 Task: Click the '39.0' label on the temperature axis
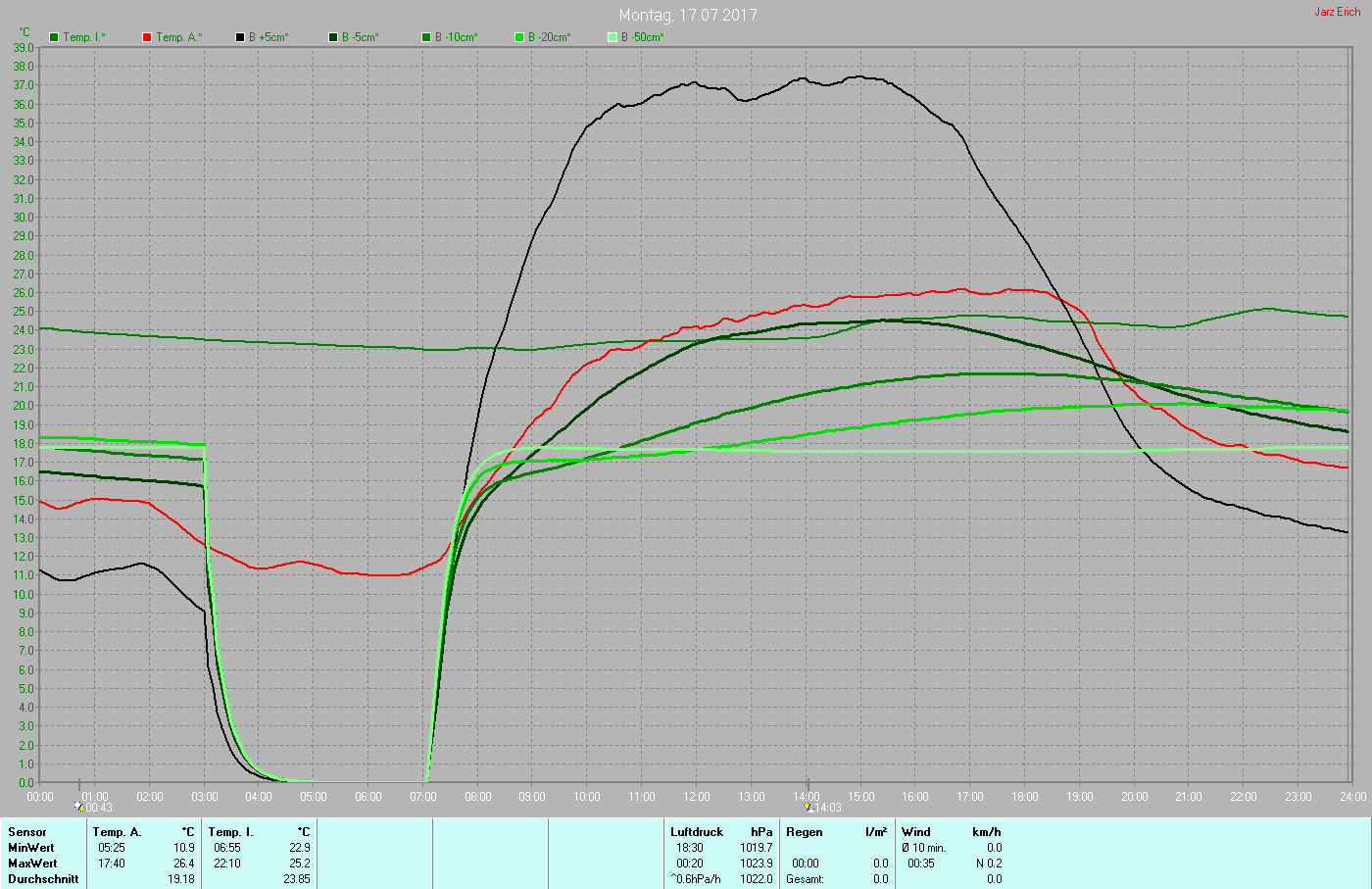point(23,47)
